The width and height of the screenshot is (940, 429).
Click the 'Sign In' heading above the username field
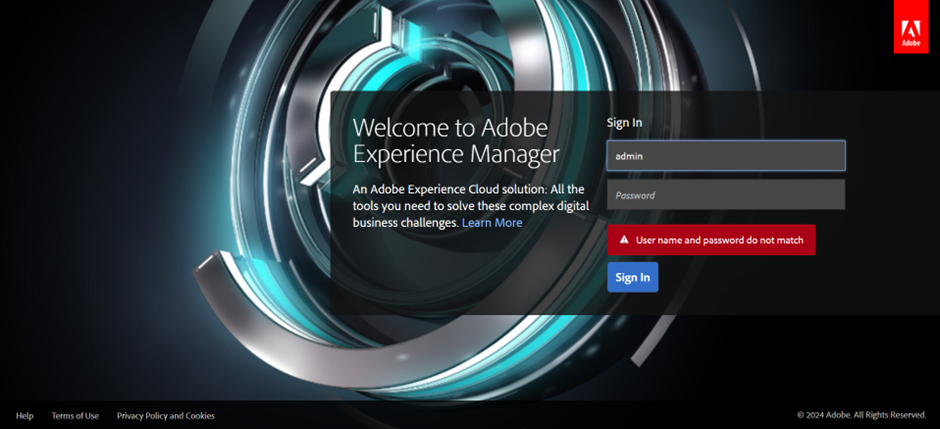pyautogui.click(x=624, y=123)
